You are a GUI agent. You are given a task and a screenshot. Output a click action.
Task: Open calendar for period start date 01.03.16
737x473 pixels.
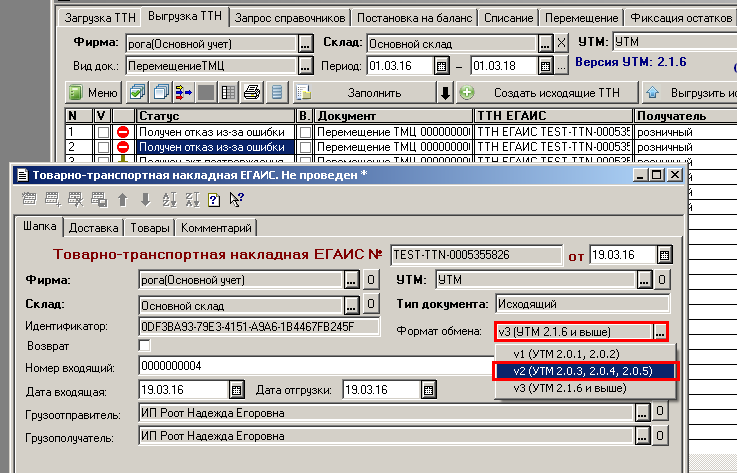click(x=441, y=66)
